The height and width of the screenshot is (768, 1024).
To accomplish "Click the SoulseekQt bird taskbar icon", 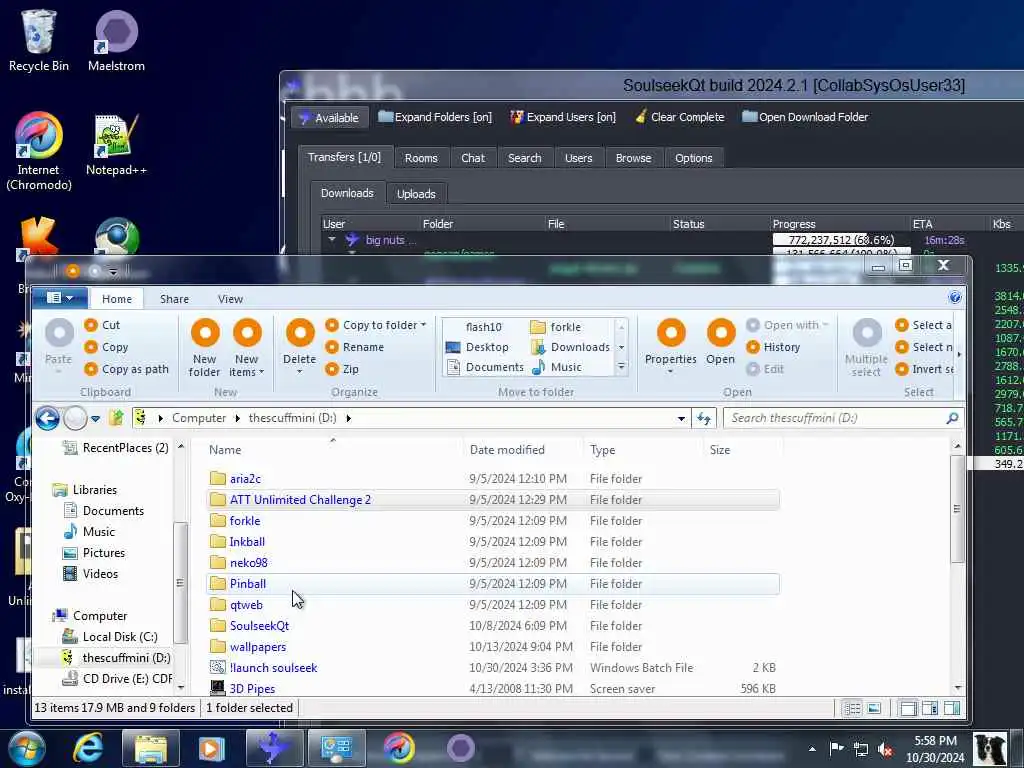I will (275, 748).
